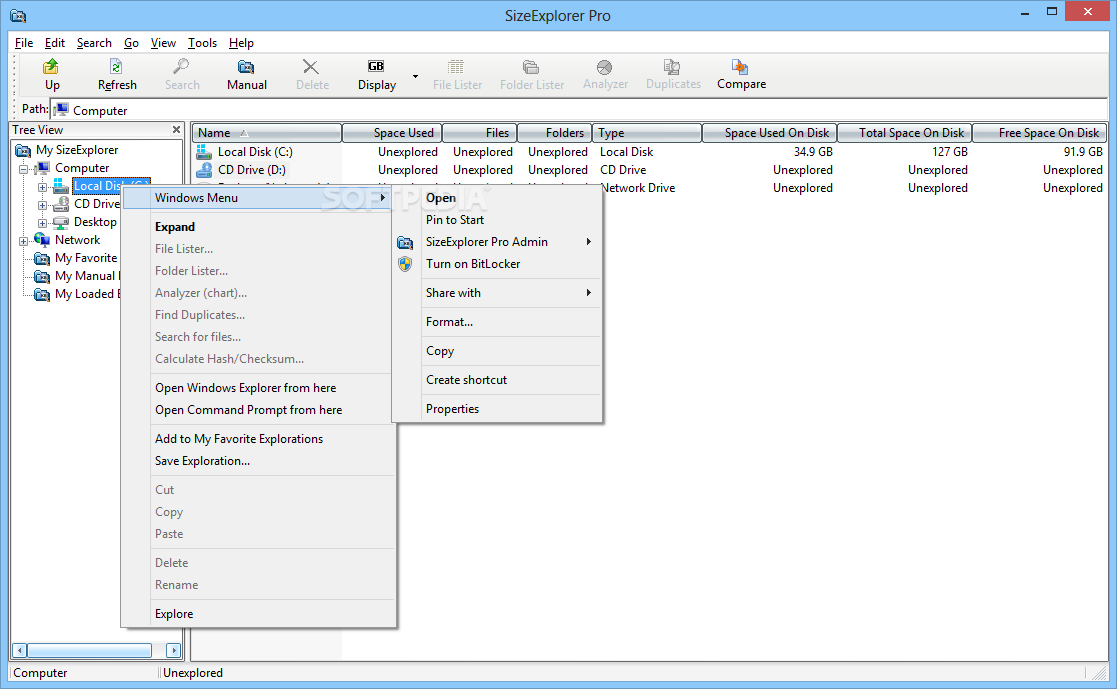Image resolution: width=1117 pixels, height=689 pixels.
Task: Open the Manual toolbar icon
Action: pos(246,67)
